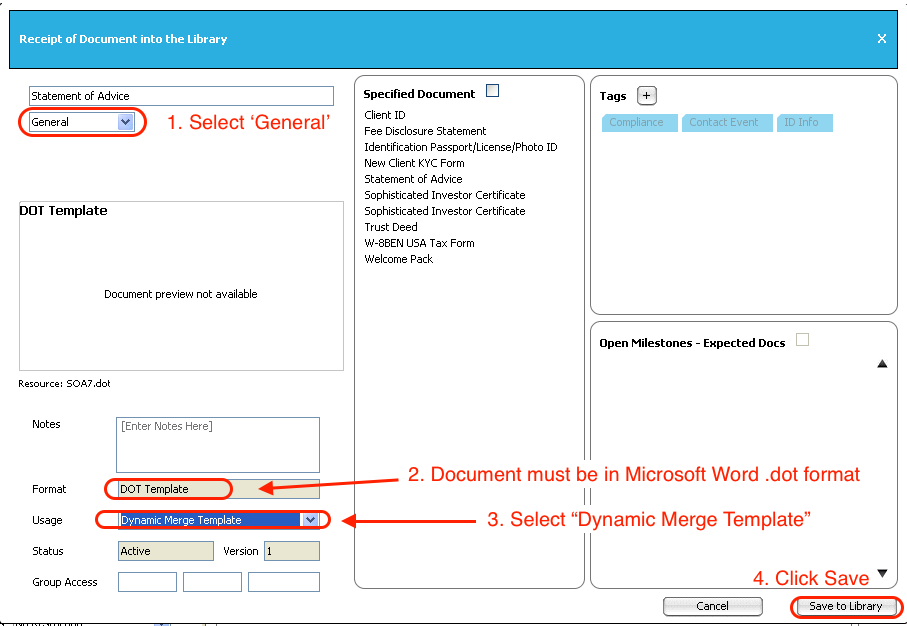Select the Contact Event tag

(x=723, y=123)
